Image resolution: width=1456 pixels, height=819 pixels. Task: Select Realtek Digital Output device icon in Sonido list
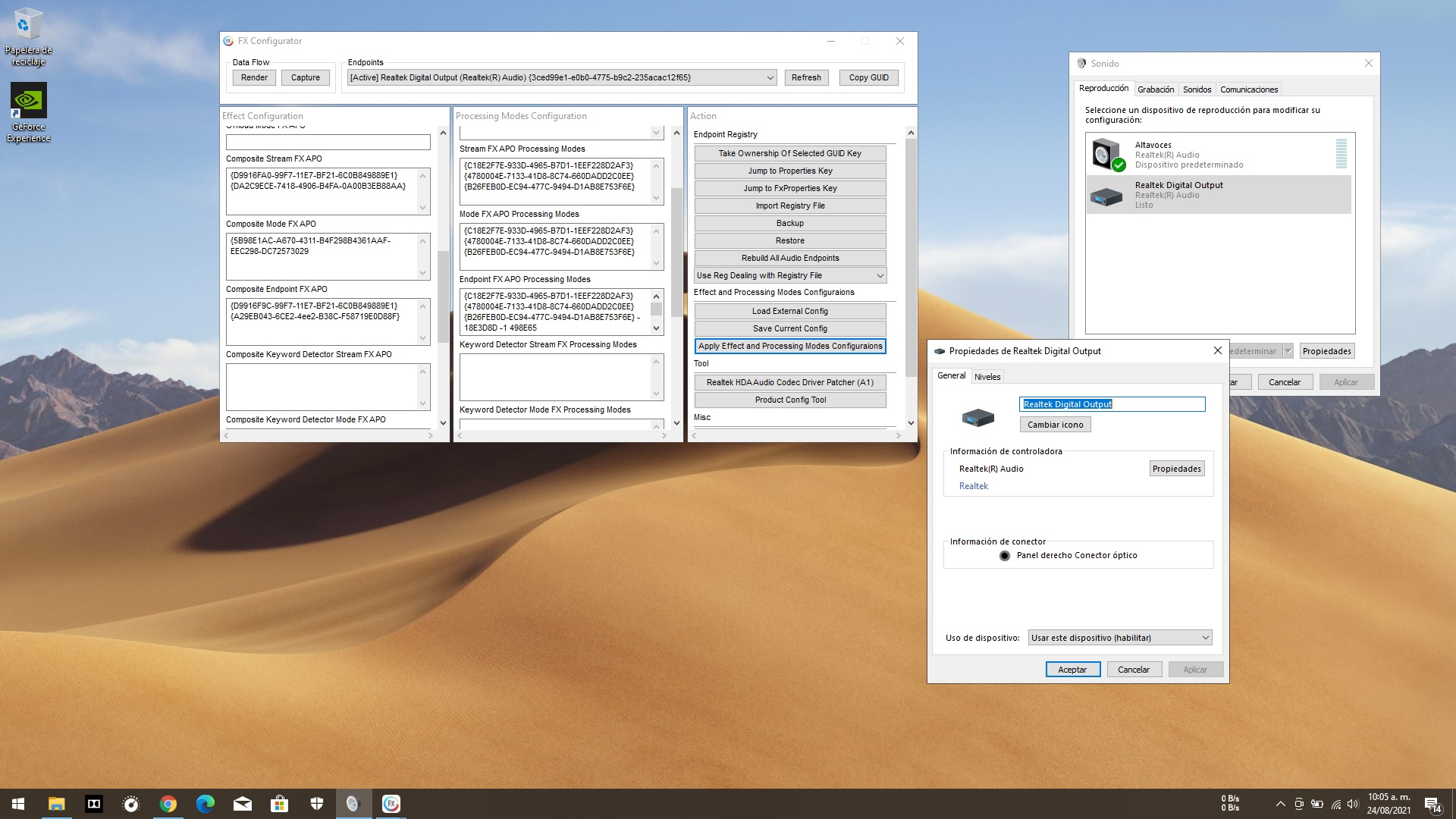click(1106, 196)
